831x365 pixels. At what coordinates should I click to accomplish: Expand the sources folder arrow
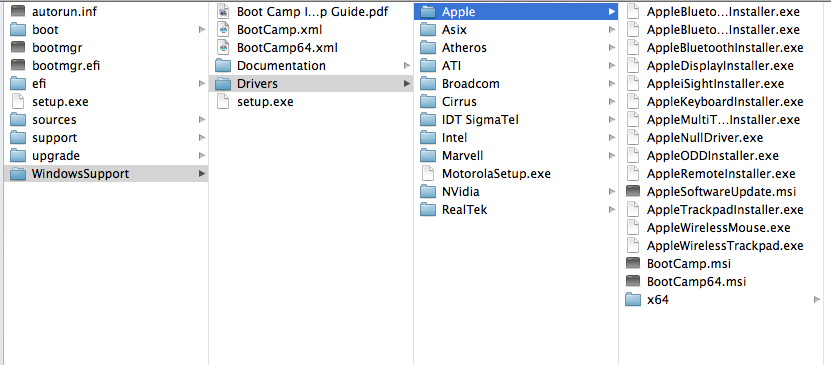pos(201,120)
